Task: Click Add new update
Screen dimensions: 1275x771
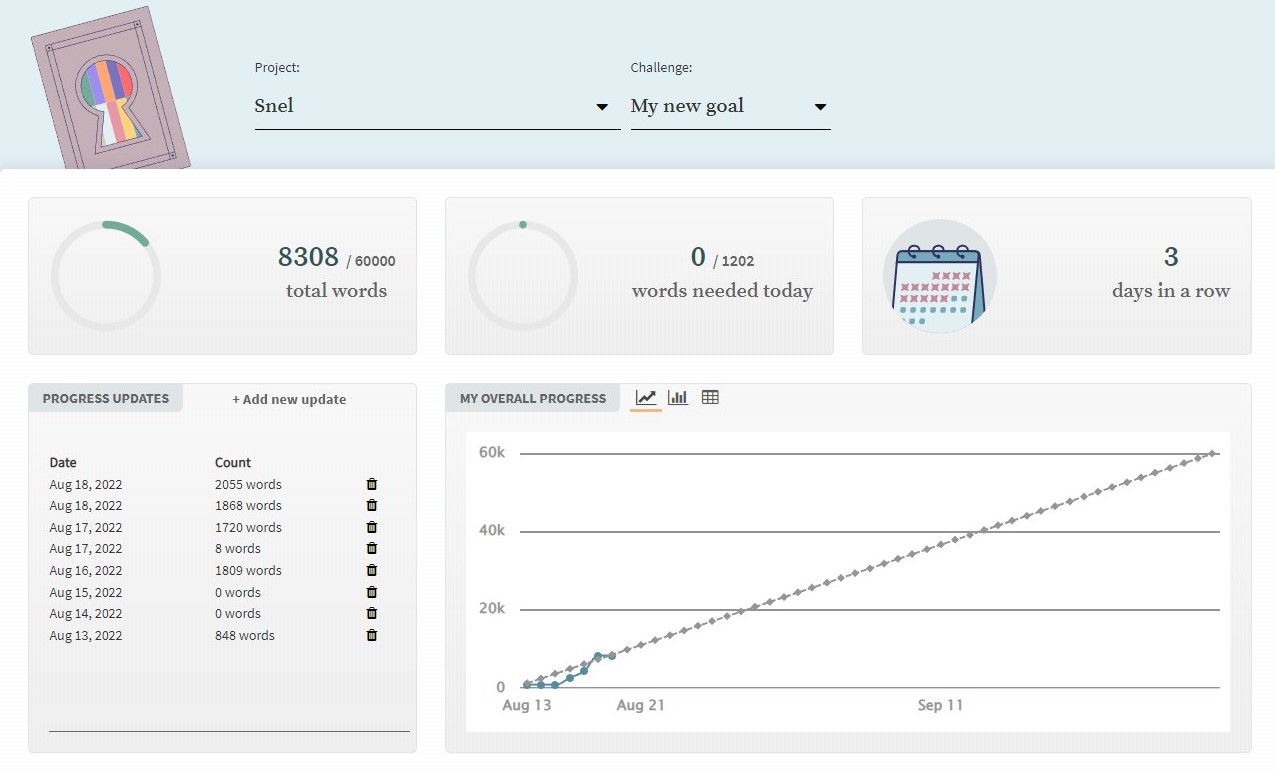Action: click(289, 399)
